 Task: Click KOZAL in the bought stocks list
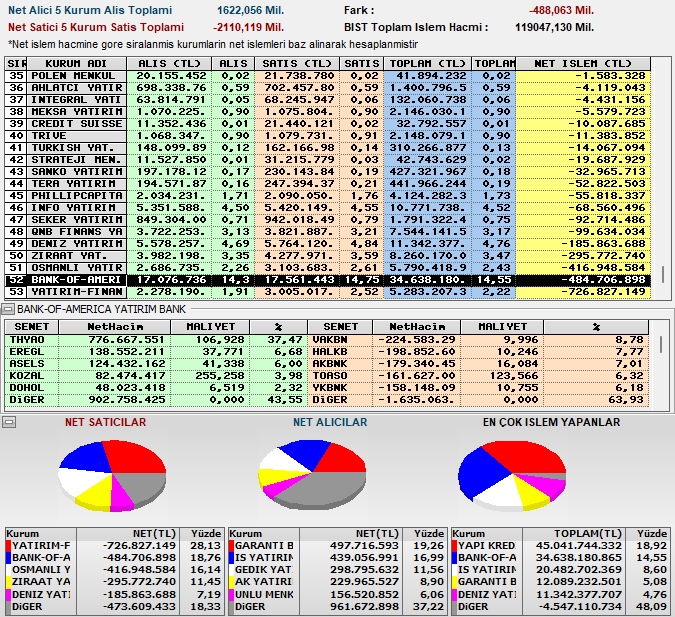[x=27, y=376]
